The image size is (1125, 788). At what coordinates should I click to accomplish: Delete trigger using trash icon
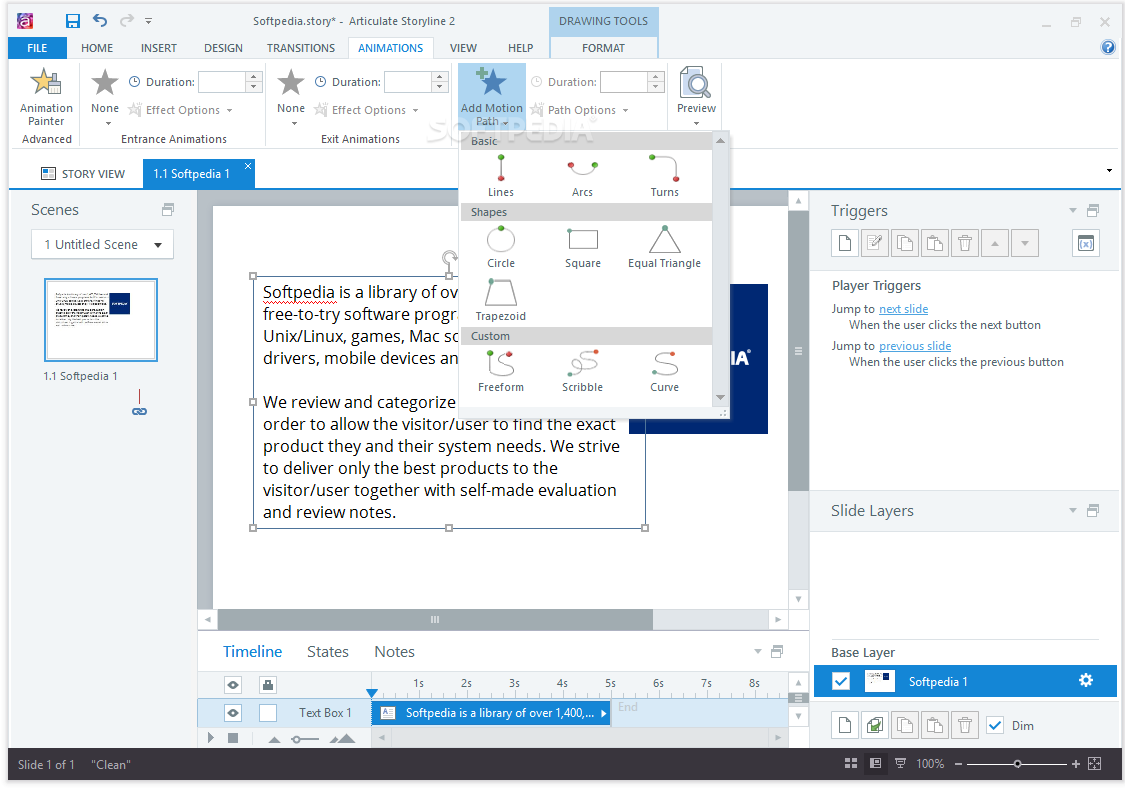[965, 243]
